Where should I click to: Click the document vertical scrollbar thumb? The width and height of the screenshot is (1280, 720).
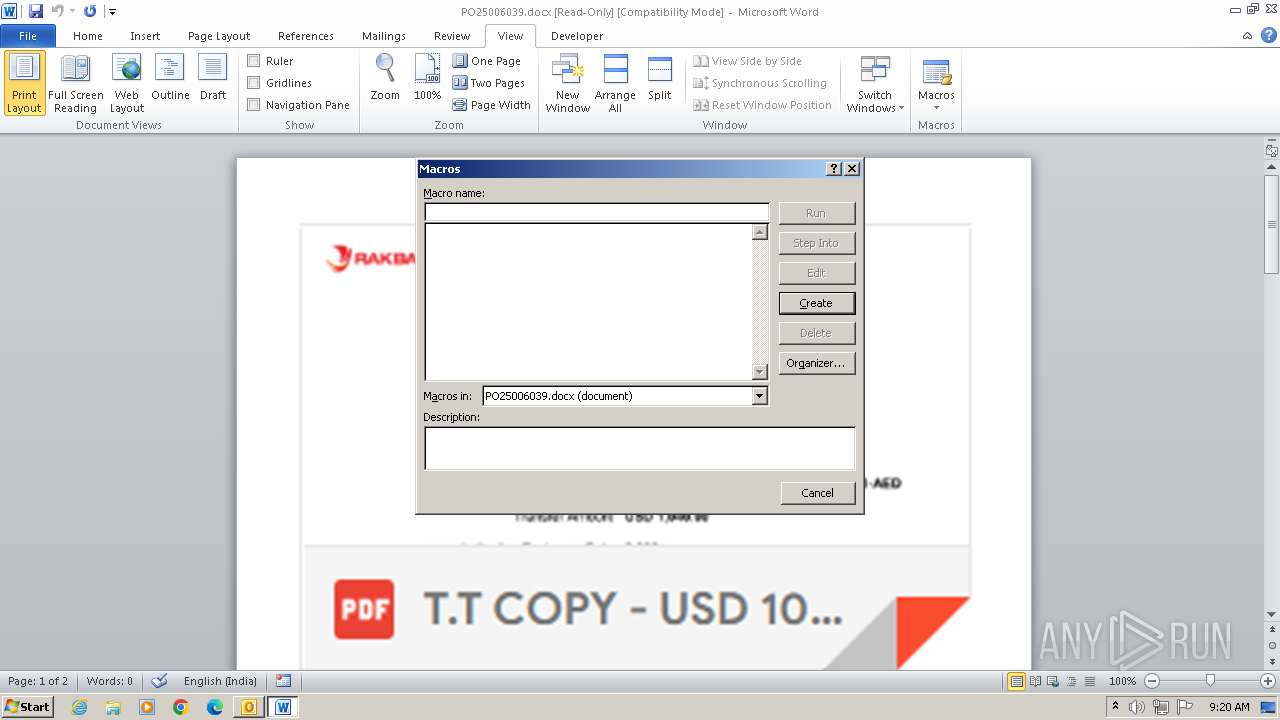1272,223
